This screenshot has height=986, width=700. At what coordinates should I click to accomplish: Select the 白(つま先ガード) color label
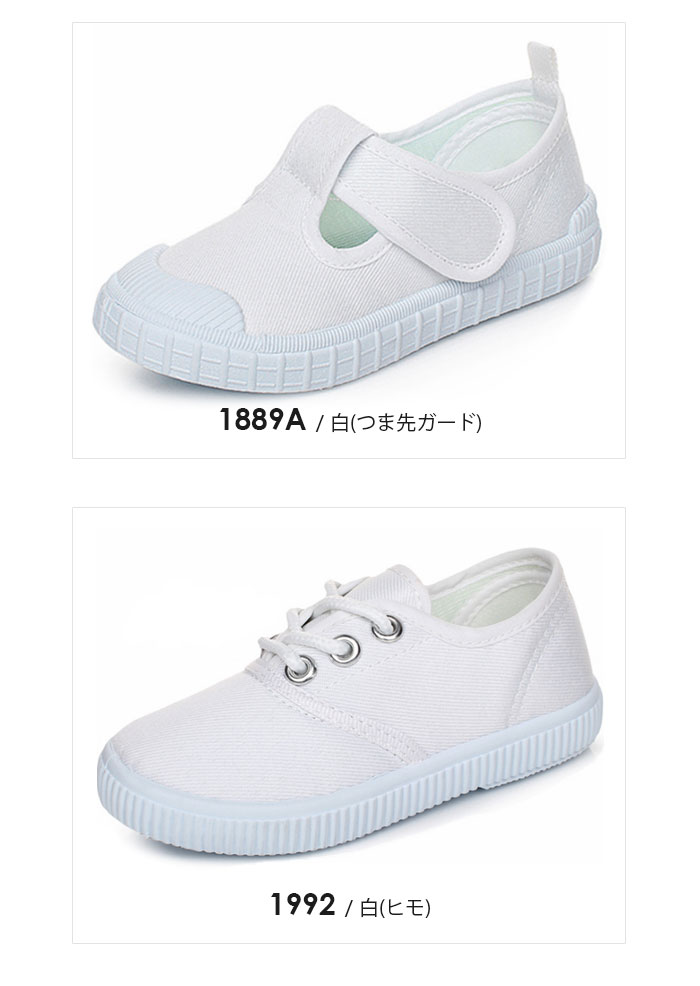point(406,423)
